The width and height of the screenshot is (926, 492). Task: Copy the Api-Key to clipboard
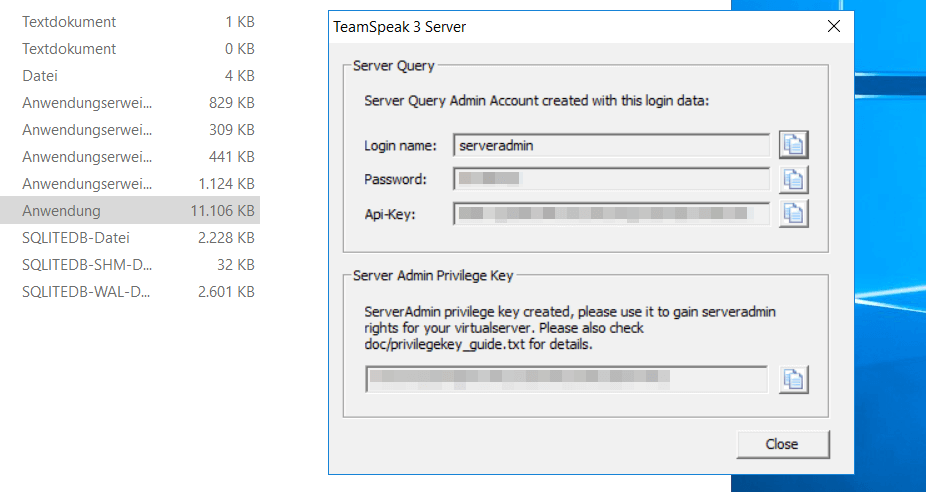[x=793, y=213]
